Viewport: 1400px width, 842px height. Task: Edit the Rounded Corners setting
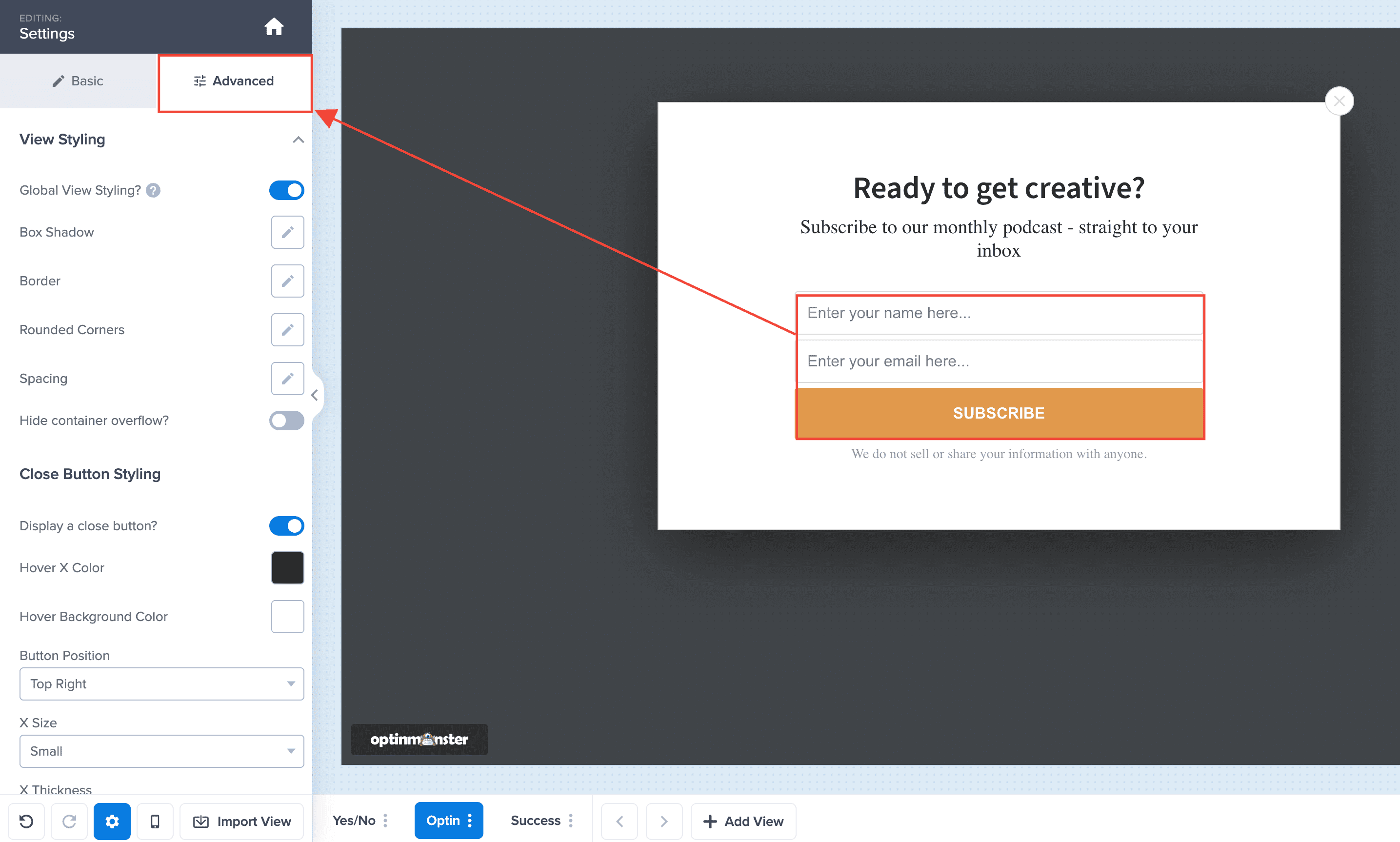[x=288, y=330]
